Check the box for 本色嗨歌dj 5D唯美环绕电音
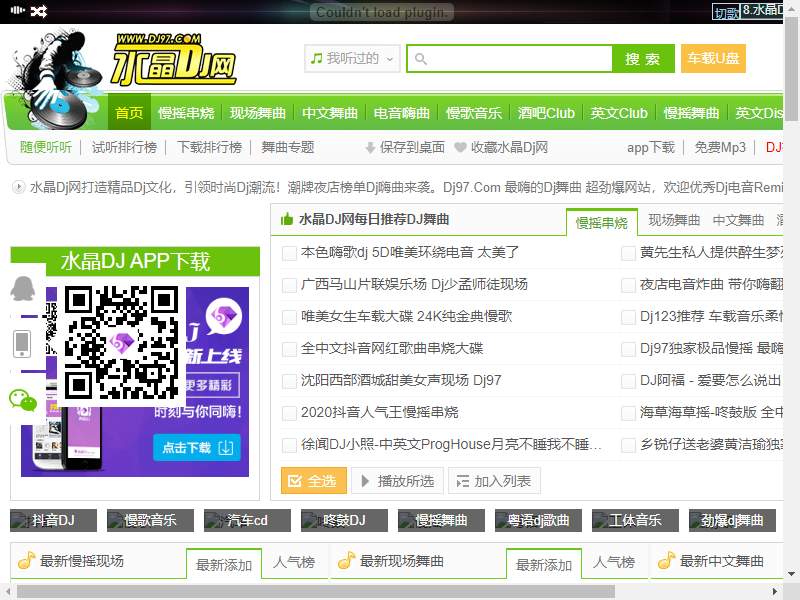The width and height of the screenshot is (800, 600). click(x=289, y=253)
